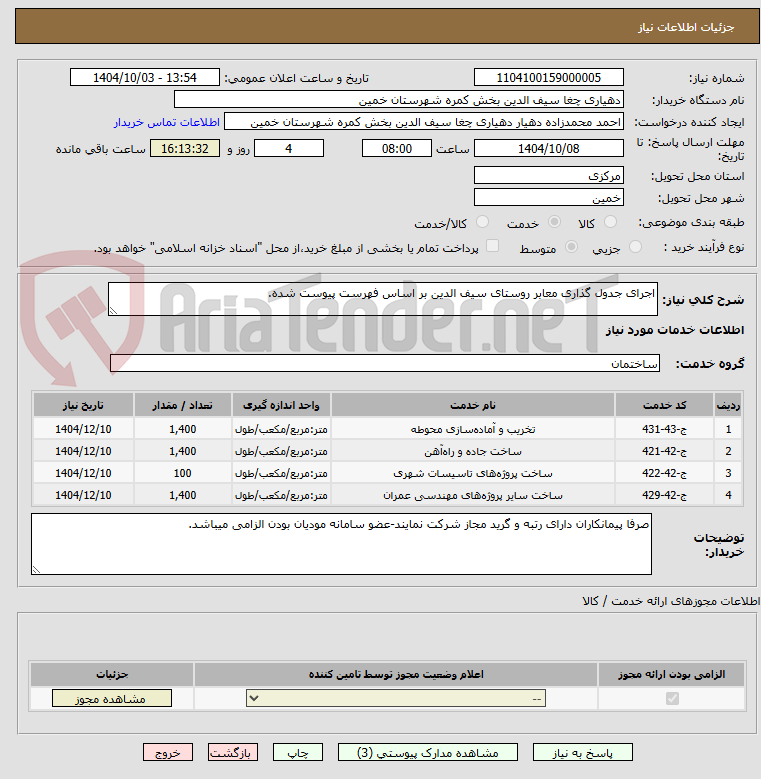Click the توضیحات خریدار notes textarea
This screenshot has width=761, height=779.
(x=341, y=544)
